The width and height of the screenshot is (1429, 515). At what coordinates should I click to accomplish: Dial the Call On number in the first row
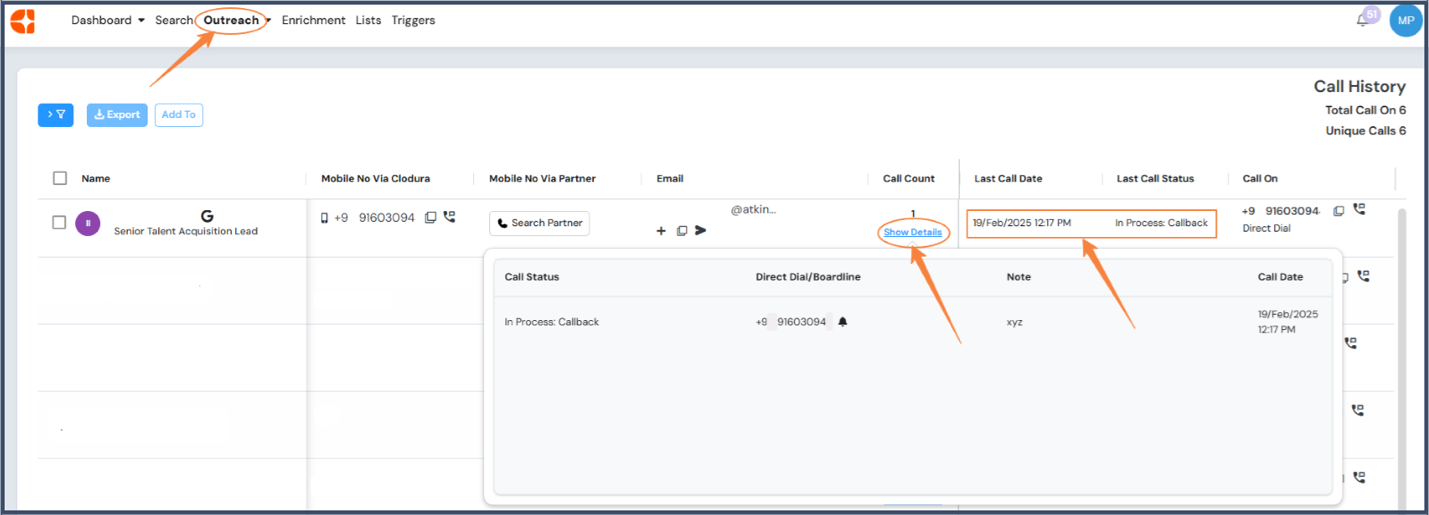tap(1359, 210)
